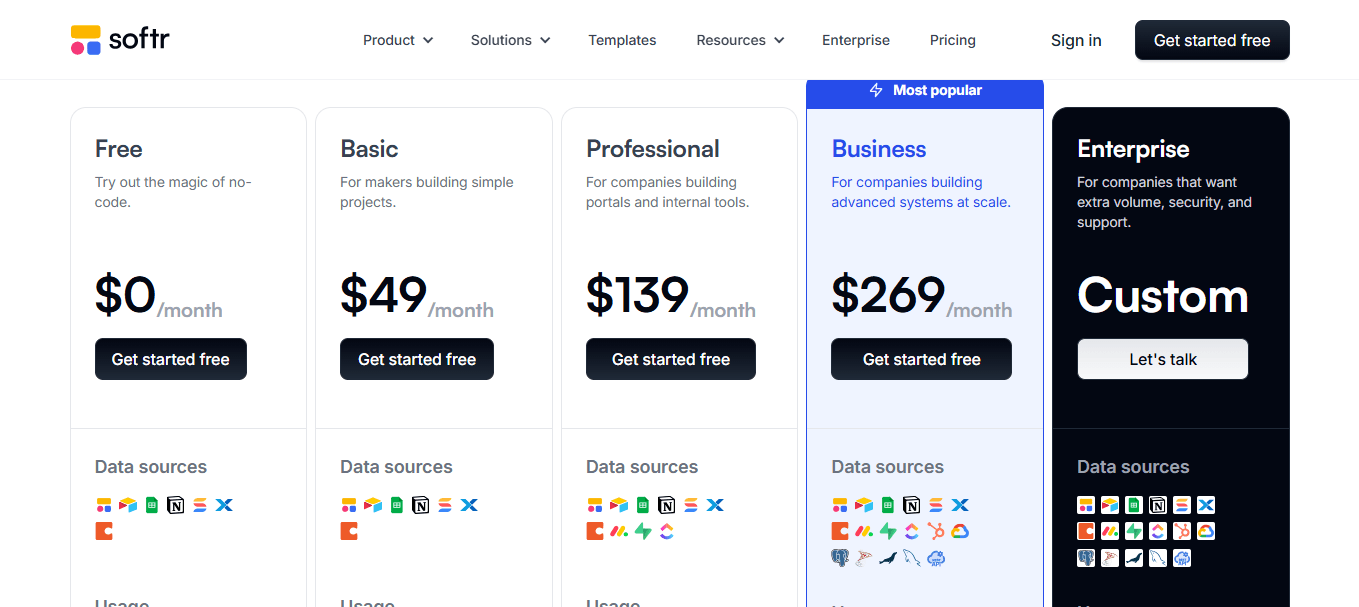Click Supabase icon in the Enterprise plan
Screen dimensions: 1359x607
click(1134, 531)
